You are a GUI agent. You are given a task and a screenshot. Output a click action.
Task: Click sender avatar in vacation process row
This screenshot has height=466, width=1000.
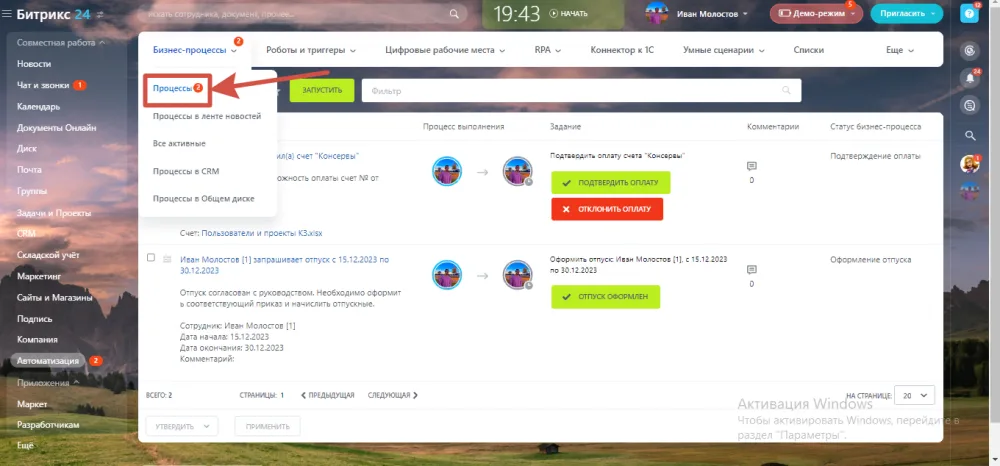(446, 275)
